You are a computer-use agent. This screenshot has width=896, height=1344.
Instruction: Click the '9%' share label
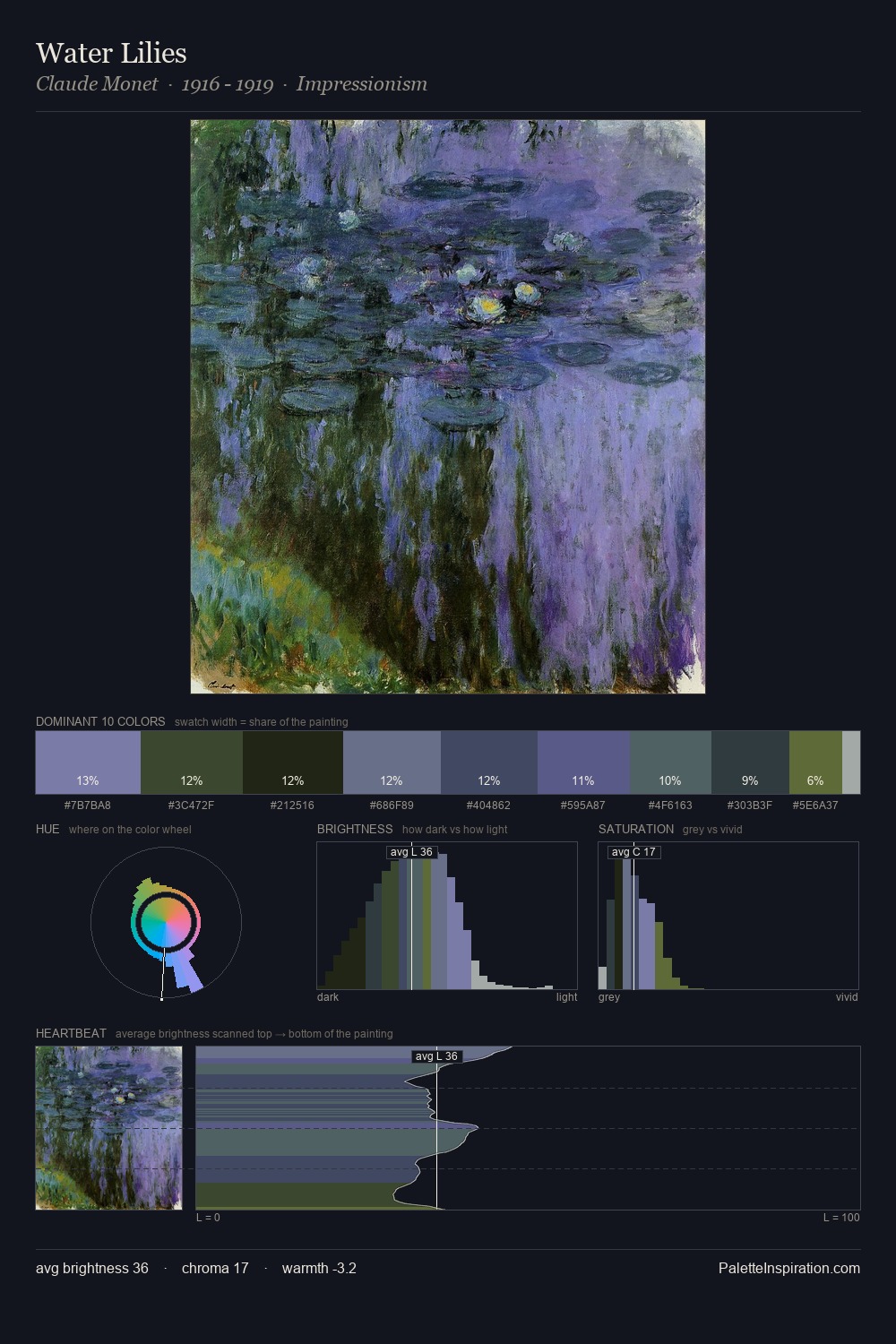click(x=750, y=780)
